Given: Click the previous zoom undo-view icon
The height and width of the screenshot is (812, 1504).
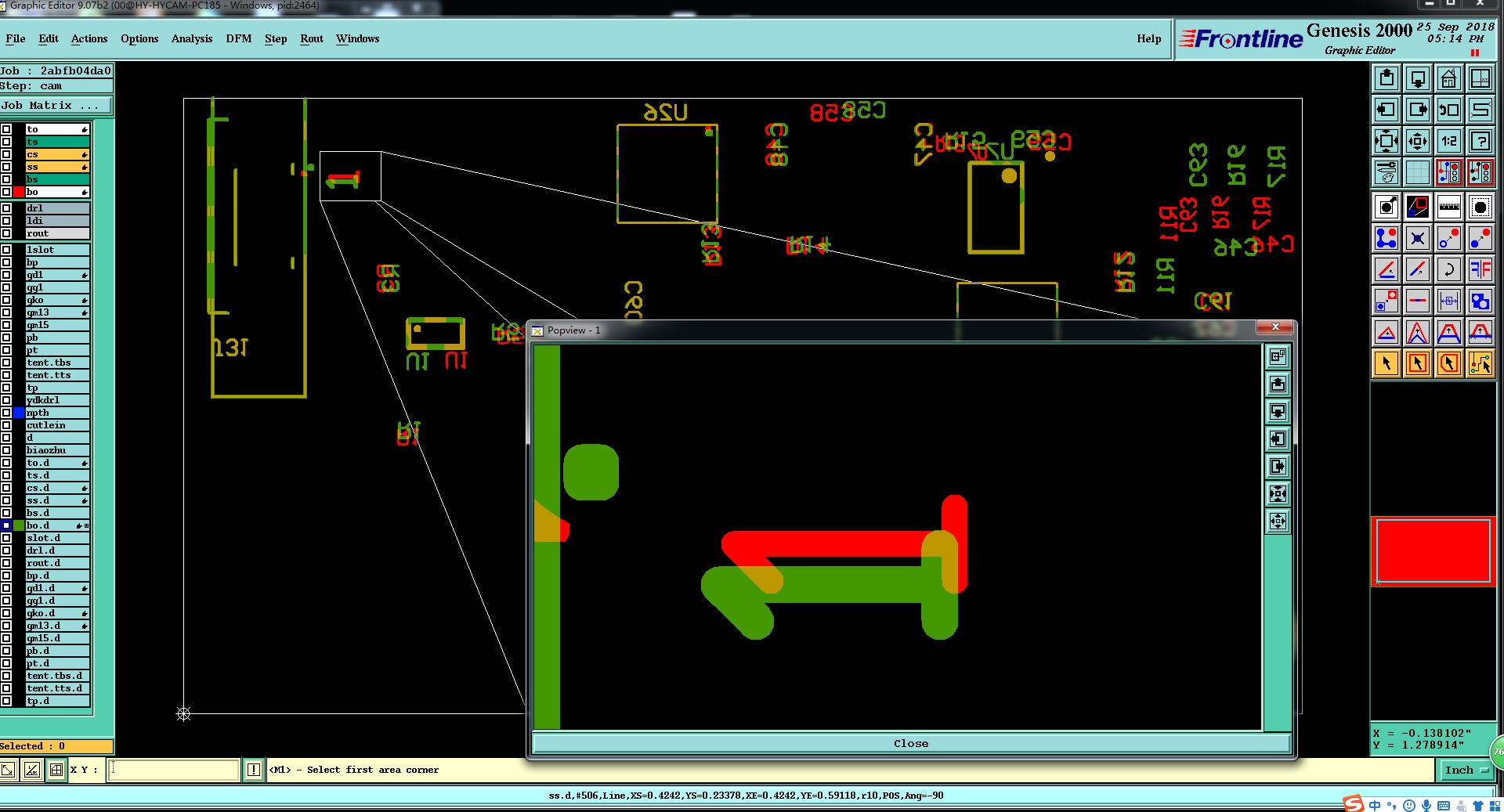Looking at the screenshot, I should [1449, 110].
